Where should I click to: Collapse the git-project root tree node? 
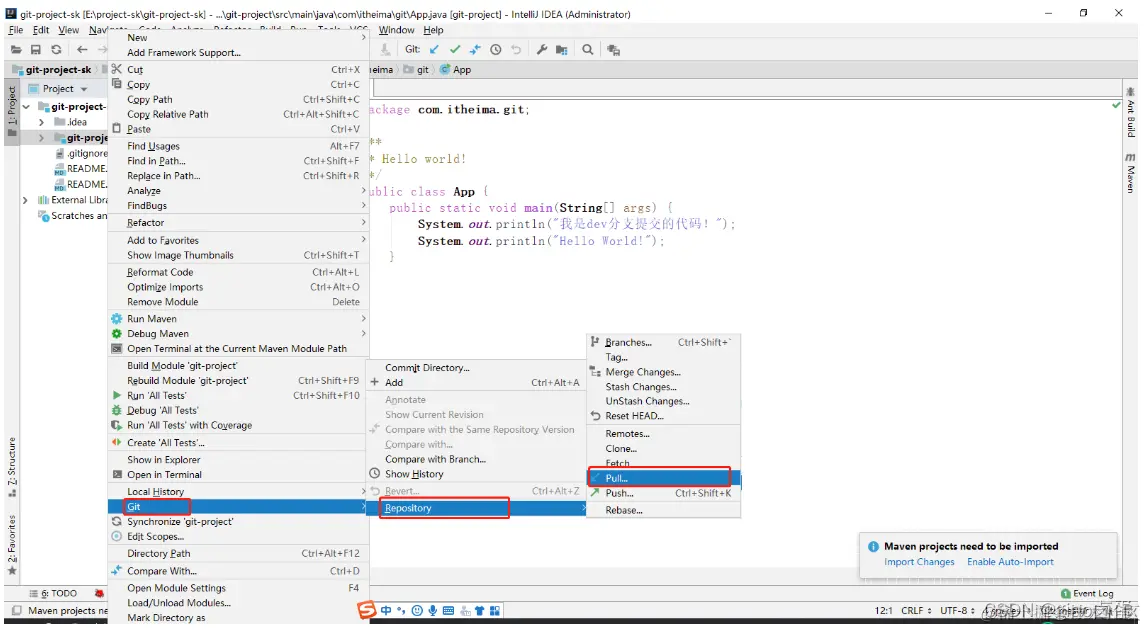tap(26, 107)
